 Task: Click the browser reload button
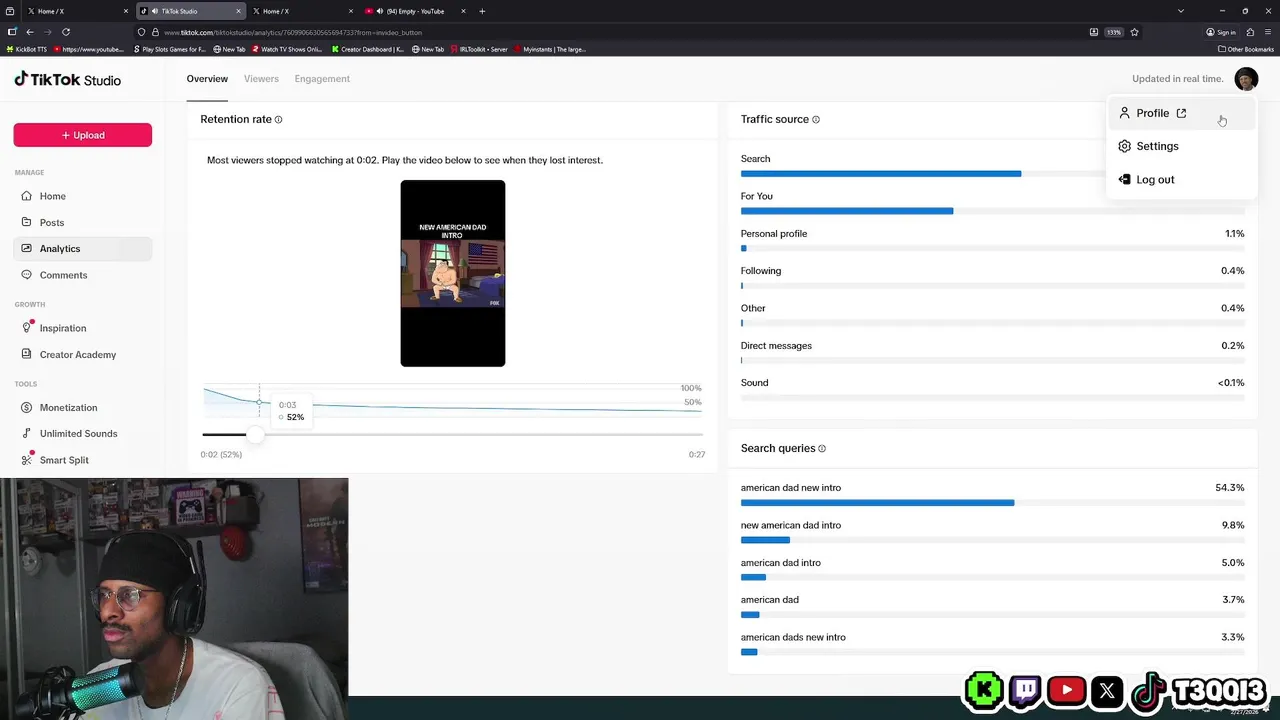pyautogui.click(x=66, y=32)
